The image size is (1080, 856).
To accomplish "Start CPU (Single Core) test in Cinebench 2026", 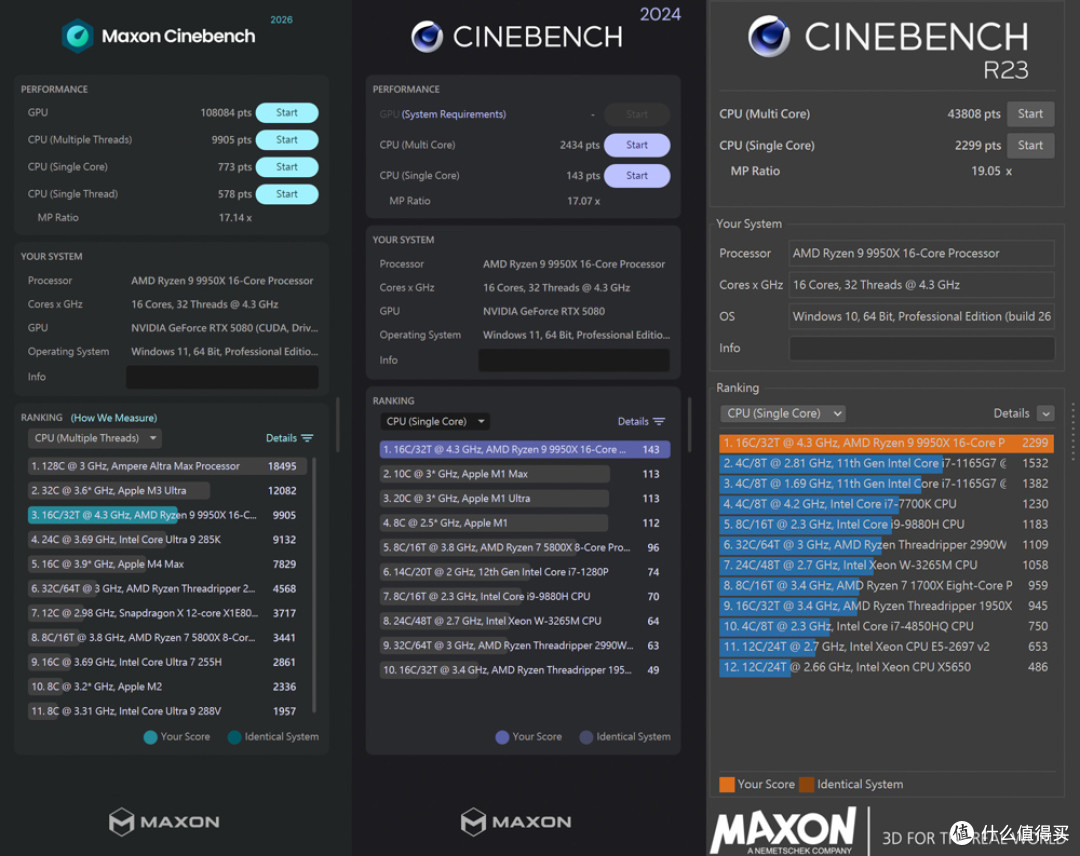I will coord(287,167).
